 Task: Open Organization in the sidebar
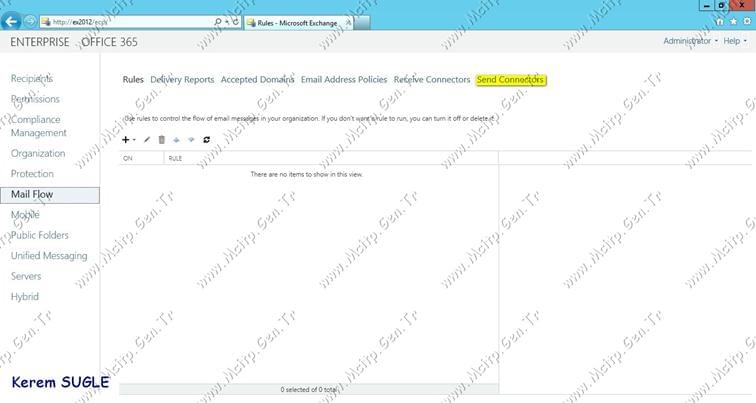[38, 154]
